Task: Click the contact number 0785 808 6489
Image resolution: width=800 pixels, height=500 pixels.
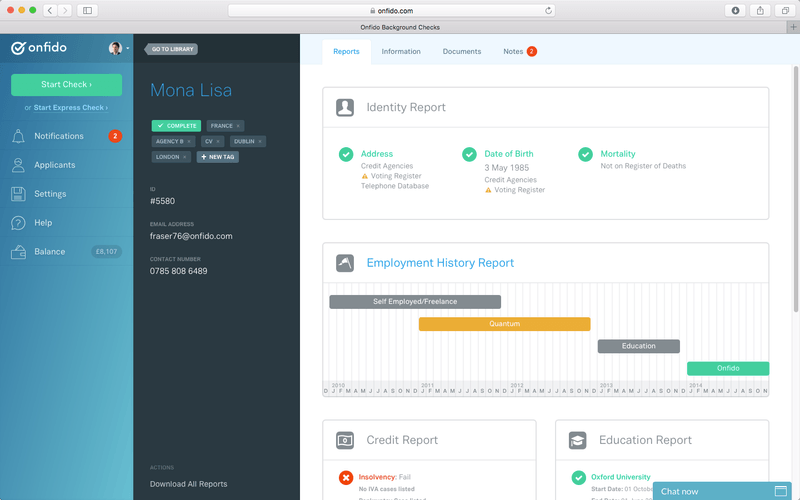Action: pos(179,271)
